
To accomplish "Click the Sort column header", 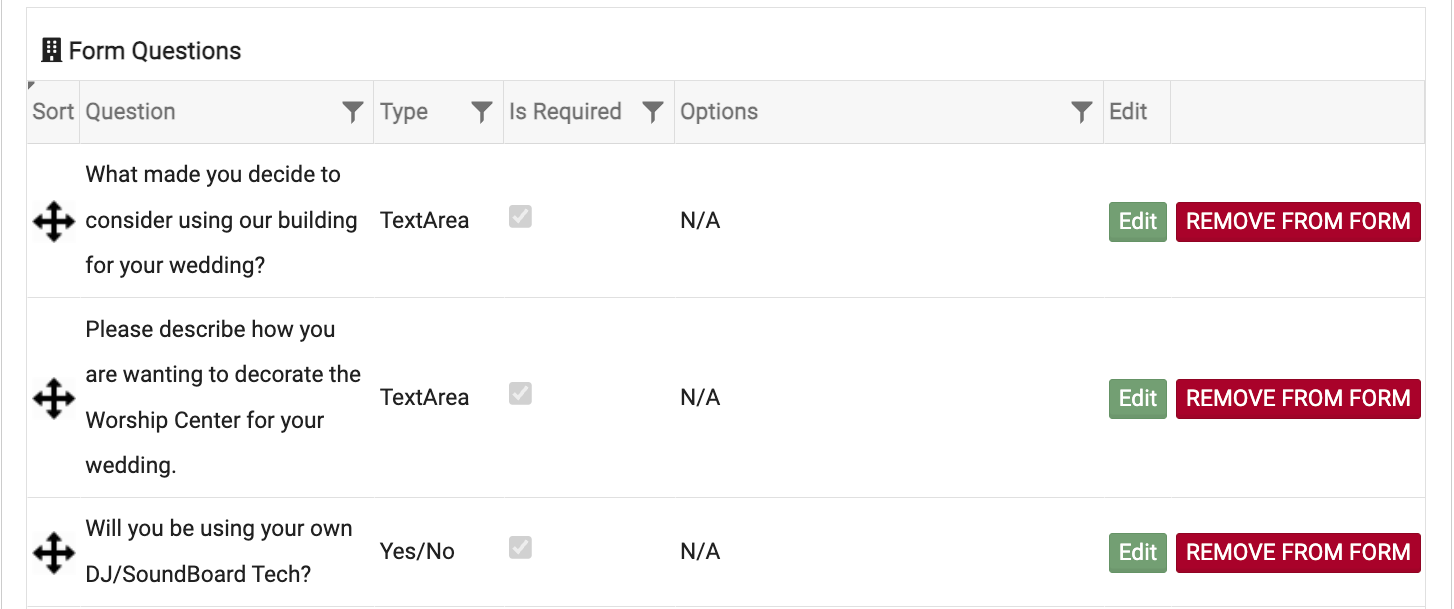I will coord(53,112).
